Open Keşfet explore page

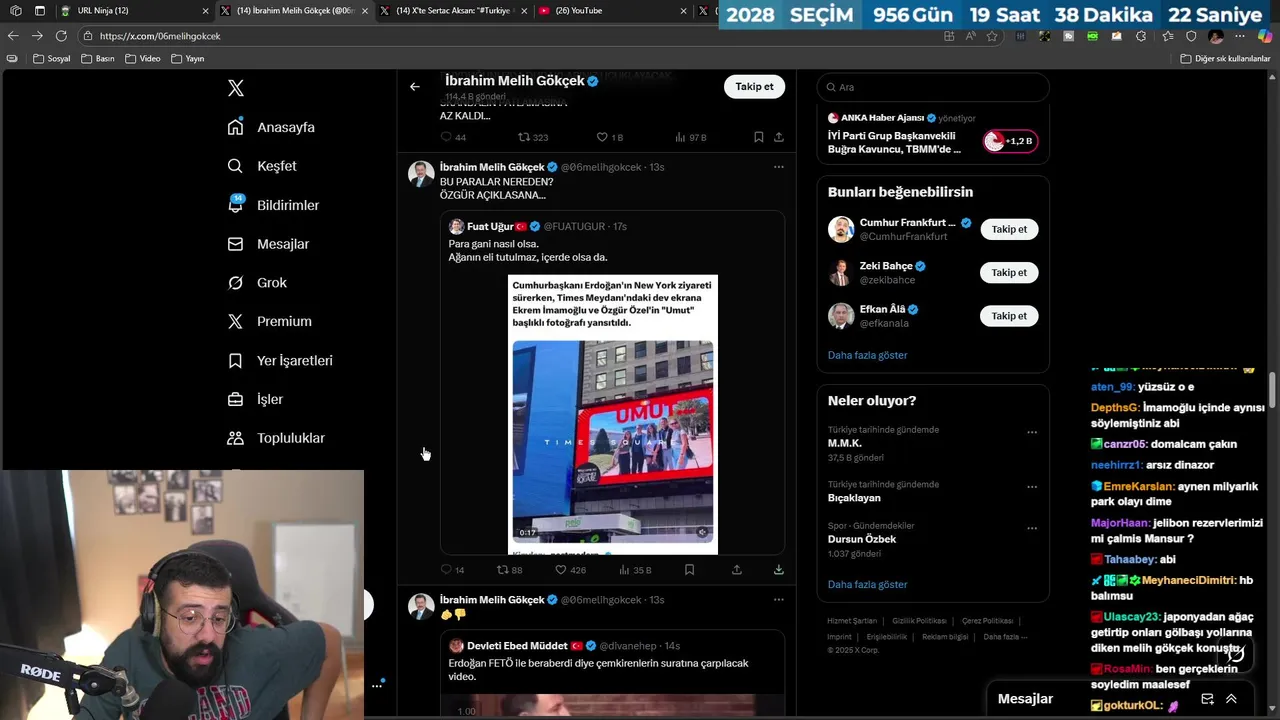pos(262,166)
